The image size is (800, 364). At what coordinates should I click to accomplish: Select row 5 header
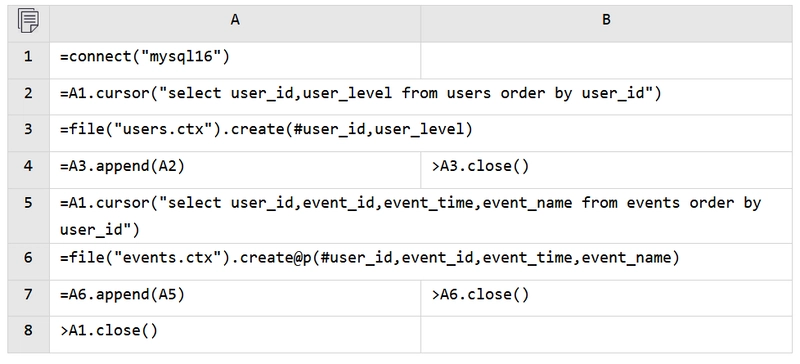(28, 215)
